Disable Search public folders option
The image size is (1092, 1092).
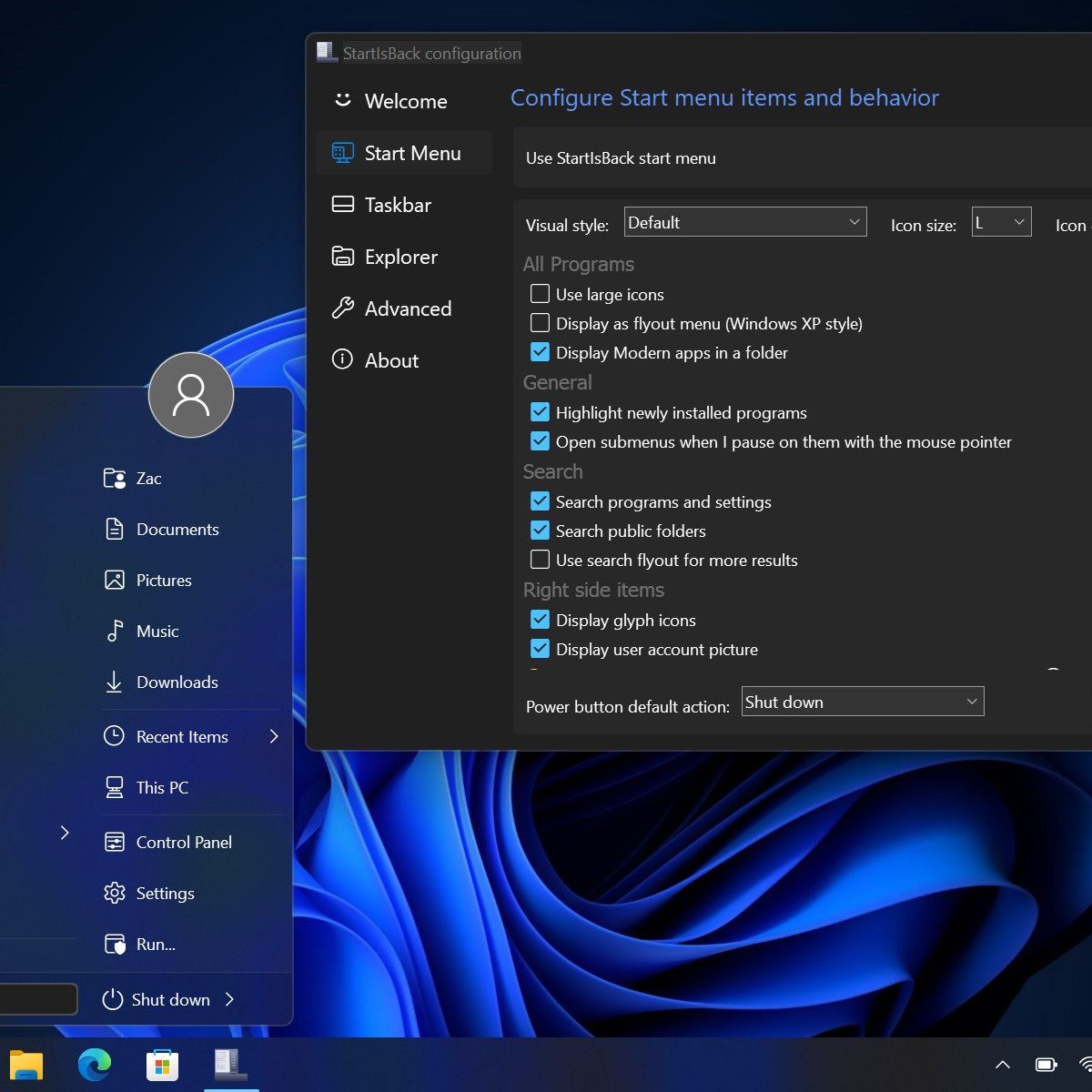540,531
